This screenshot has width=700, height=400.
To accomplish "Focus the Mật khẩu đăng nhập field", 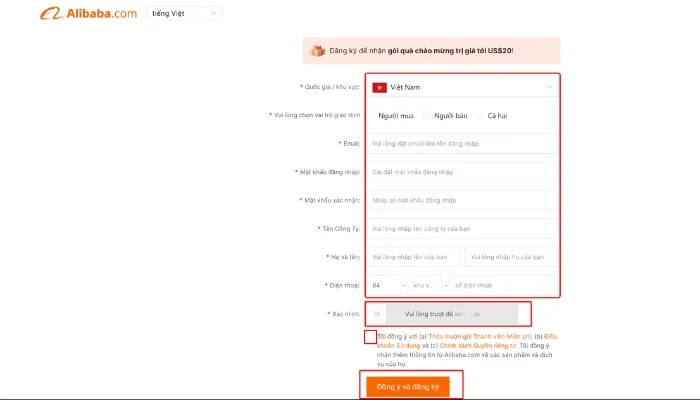I will 462,172.
